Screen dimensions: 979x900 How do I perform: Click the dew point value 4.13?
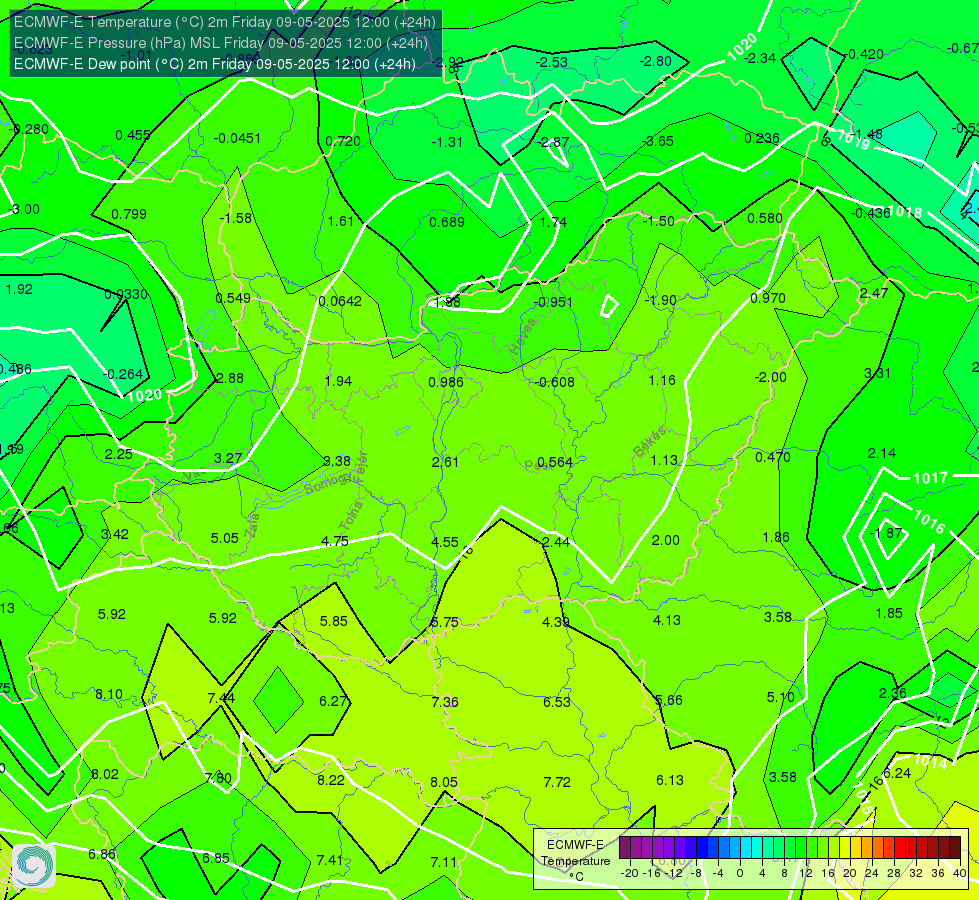tap(667, 620)
